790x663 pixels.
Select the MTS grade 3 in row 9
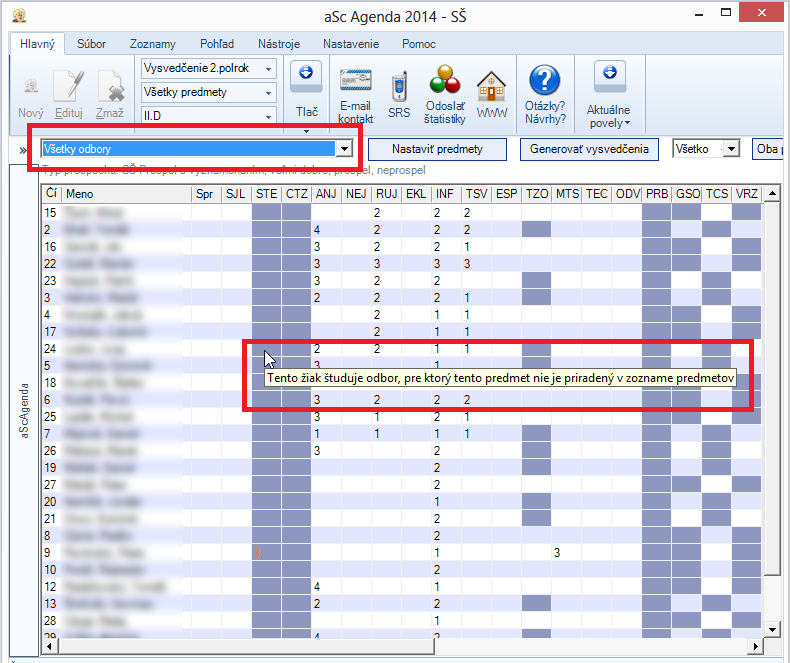[x=557, y=553]
